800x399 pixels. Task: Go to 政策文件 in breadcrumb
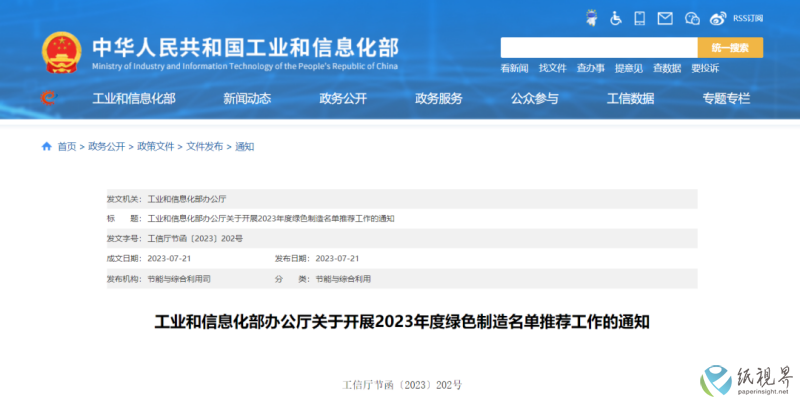click(156, 147)
